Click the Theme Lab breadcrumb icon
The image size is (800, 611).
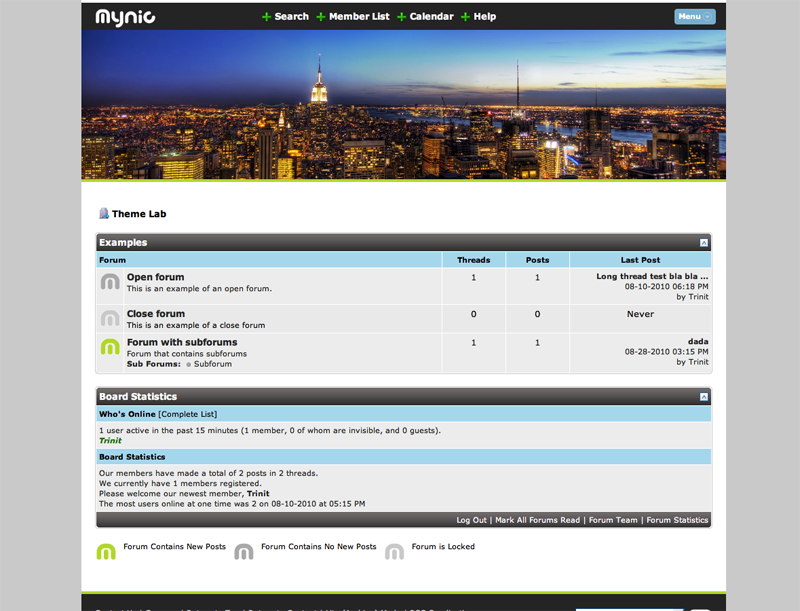(x=103, y=213)
